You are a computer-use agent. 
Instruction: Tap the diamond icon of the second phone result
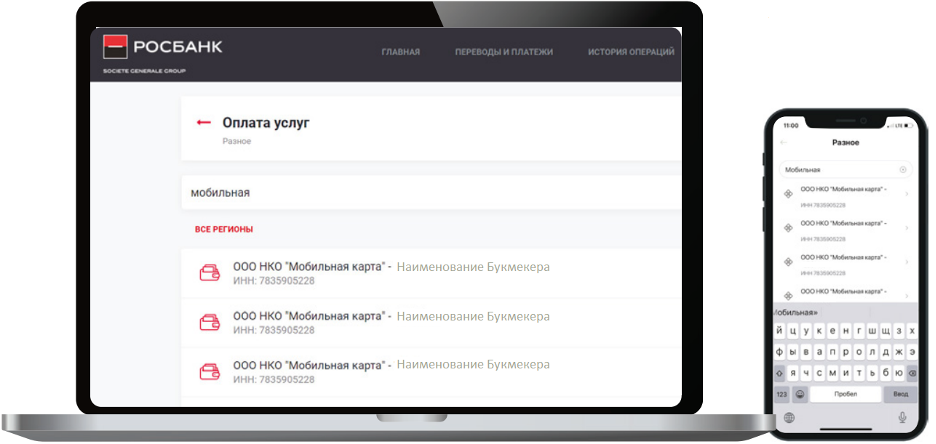click(788, 227)
